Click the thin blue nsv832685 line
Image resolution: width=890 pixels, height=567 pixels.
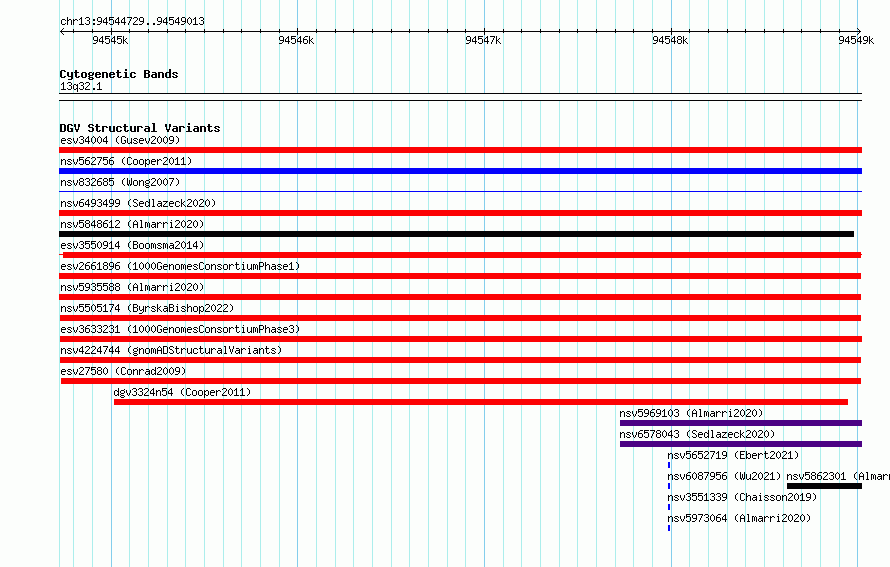[460, 192]
